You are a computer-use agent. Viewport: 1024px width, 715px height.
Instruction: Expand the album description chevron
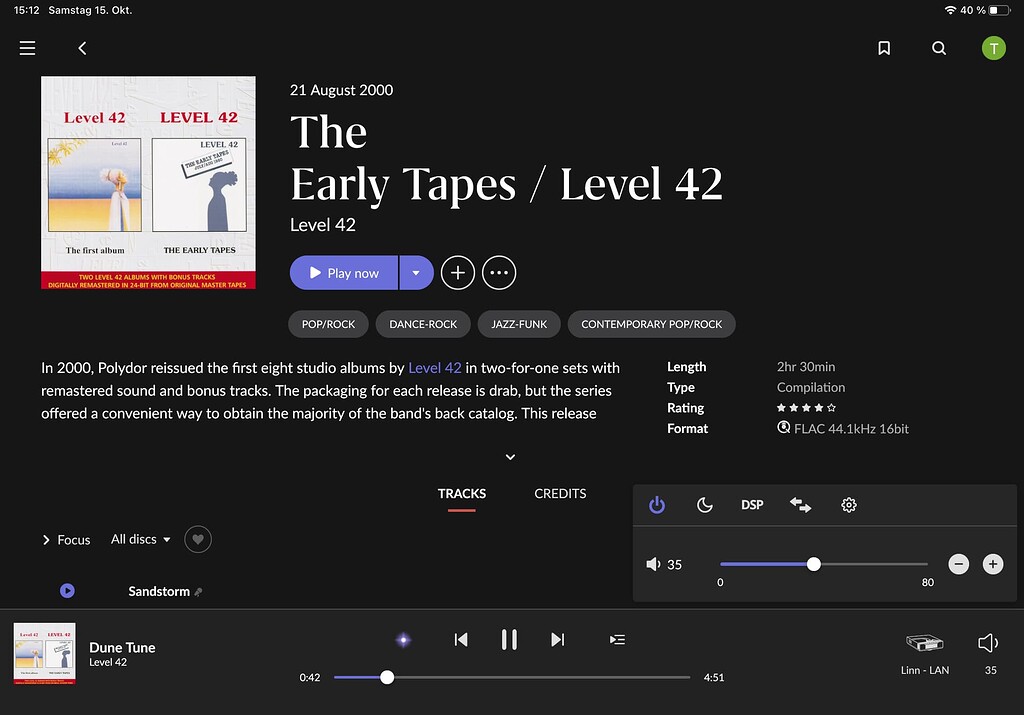pyautogui.click(x=510, y=457)
